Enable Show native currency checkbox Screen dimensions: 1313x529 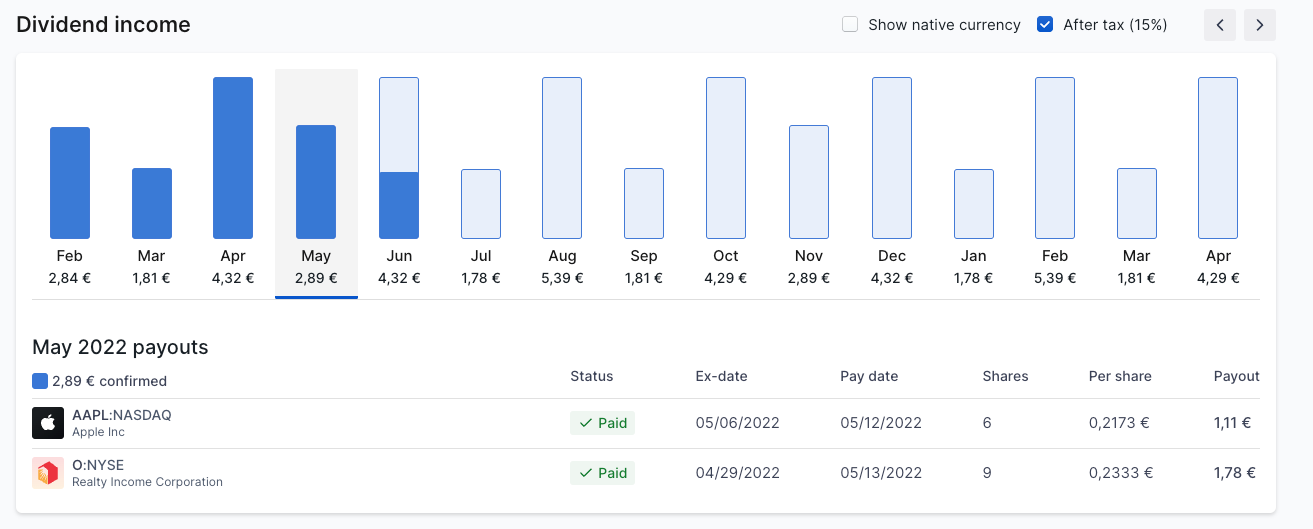tap(850, 25)
